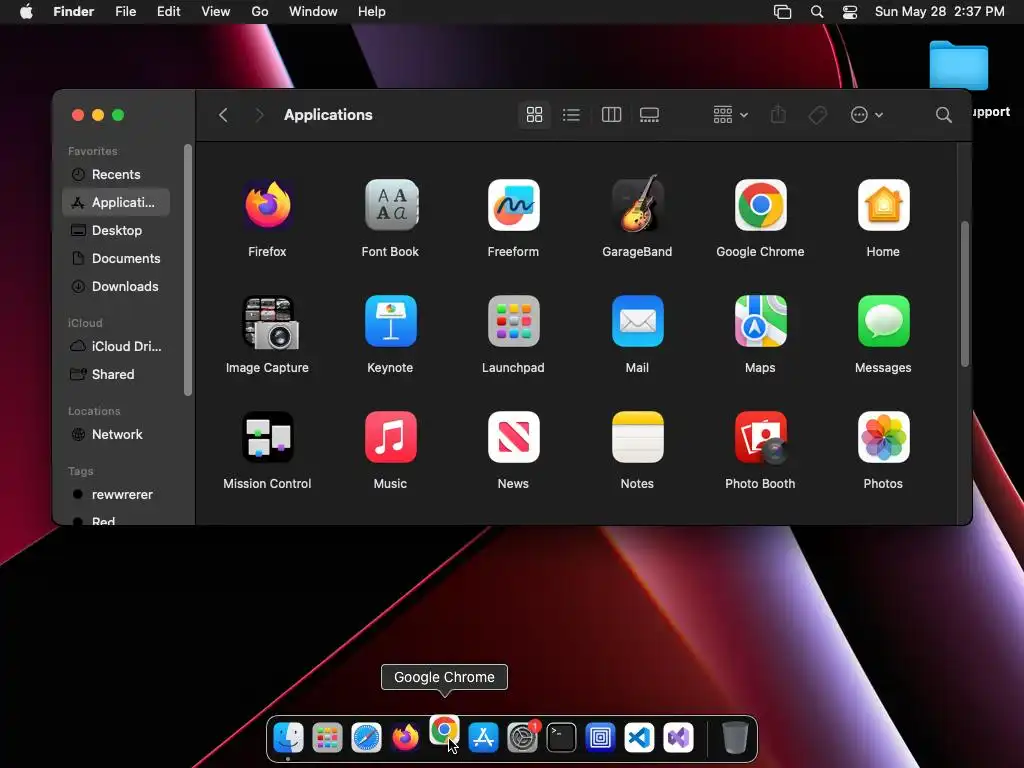Select Applications in Finder sidebar
The height and width of the screenshot is (768, 1024).
pos(116,202)
